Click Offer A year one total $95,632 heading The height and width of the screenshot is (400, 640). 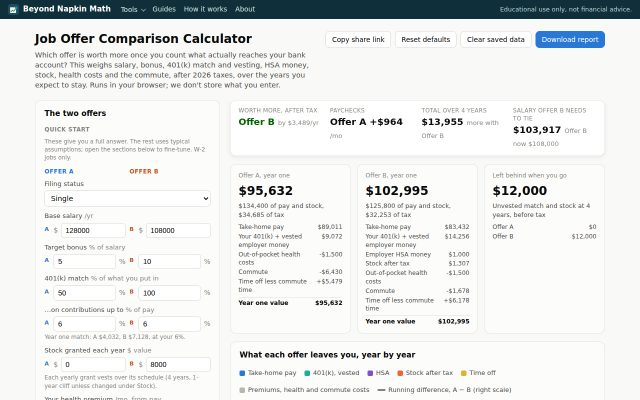[x=266, y=191]
